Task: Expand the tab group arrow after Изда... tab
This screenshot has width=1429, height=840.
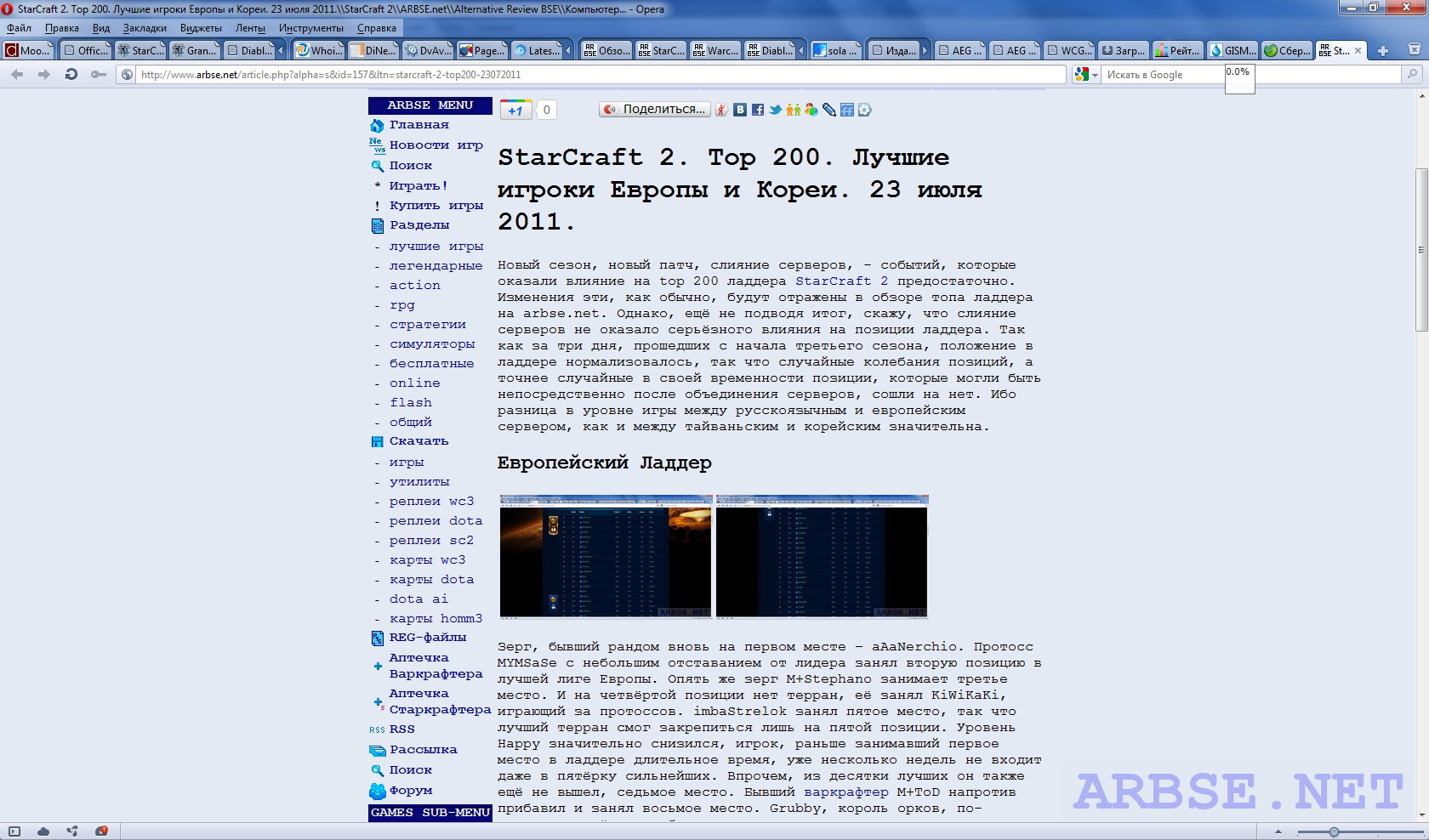Action: click(x=925, y=51)
